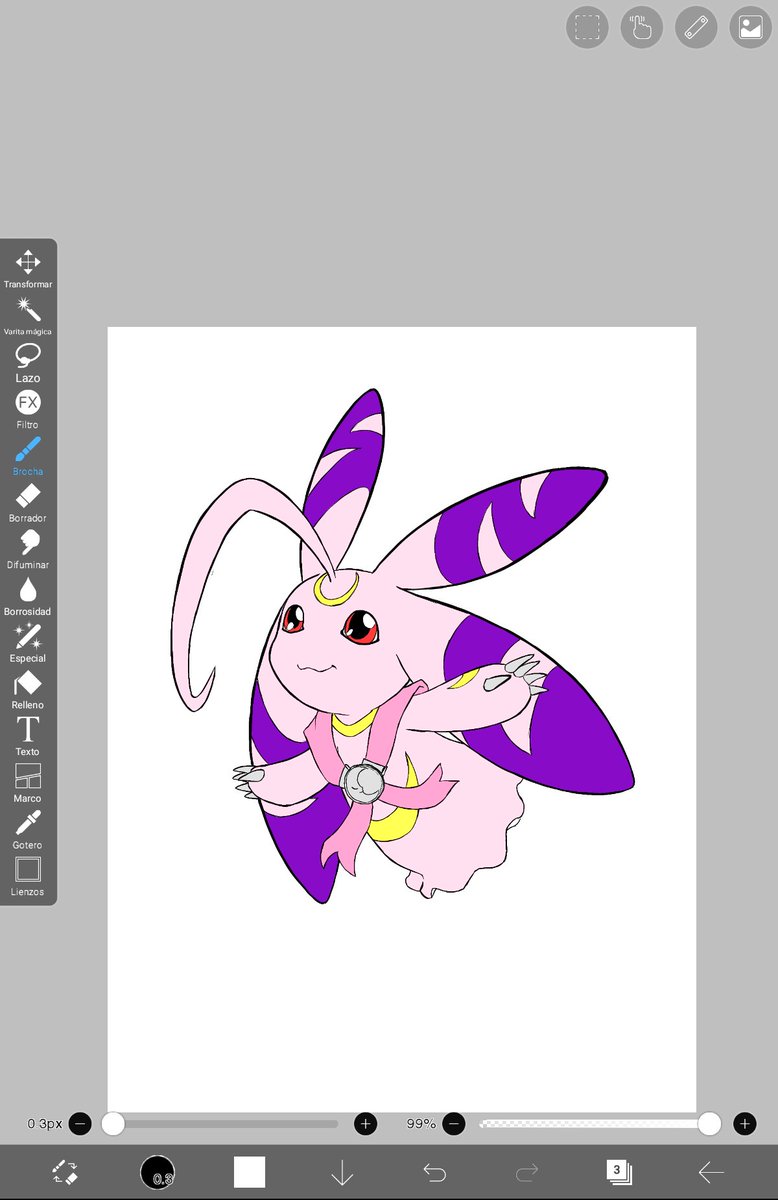Open the brush size 0.3 preview

(x=157, y=1172)
